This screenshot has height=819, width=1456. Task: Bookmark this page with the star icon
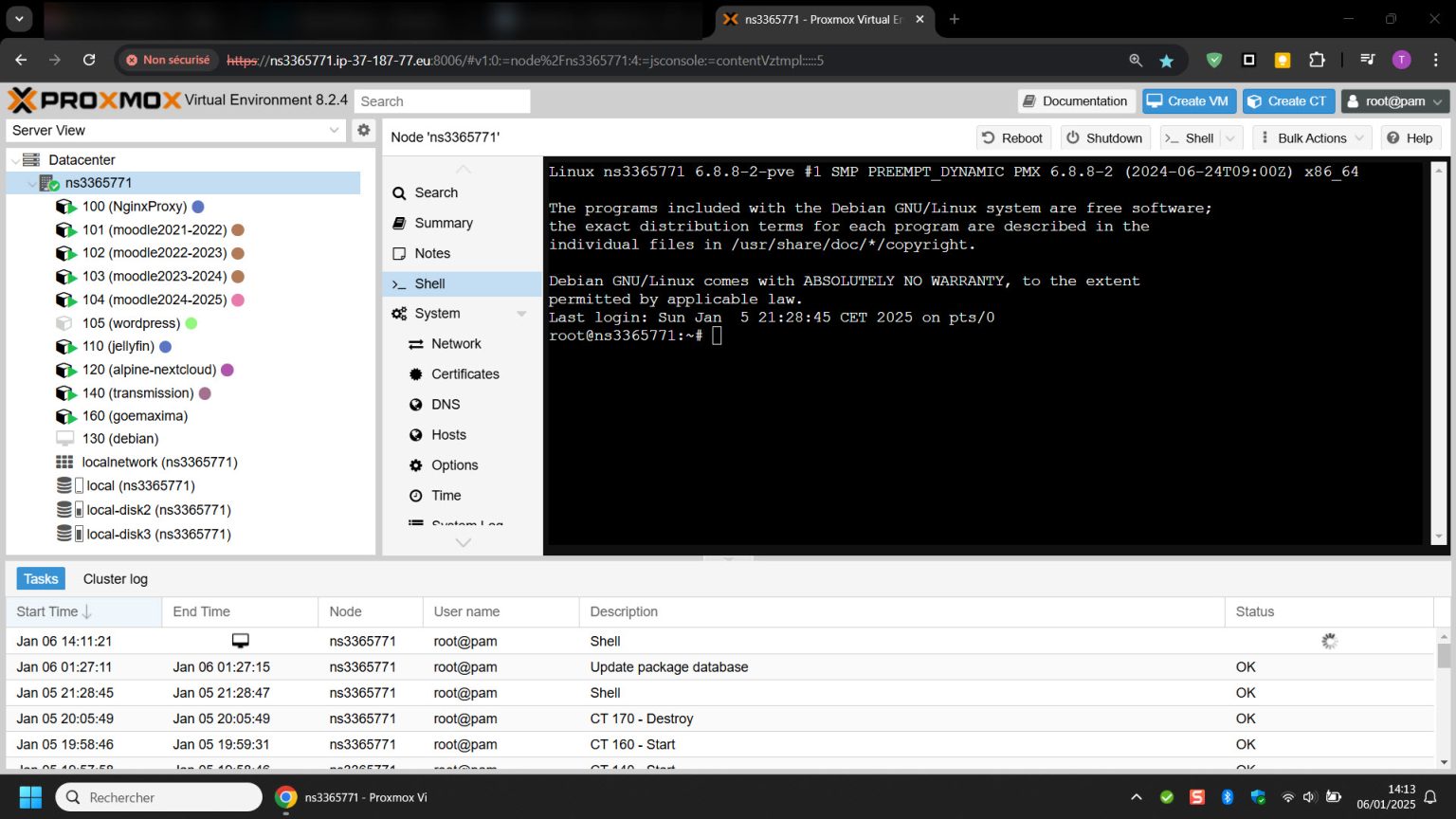pyautogui.click(x=1167, y=61)
